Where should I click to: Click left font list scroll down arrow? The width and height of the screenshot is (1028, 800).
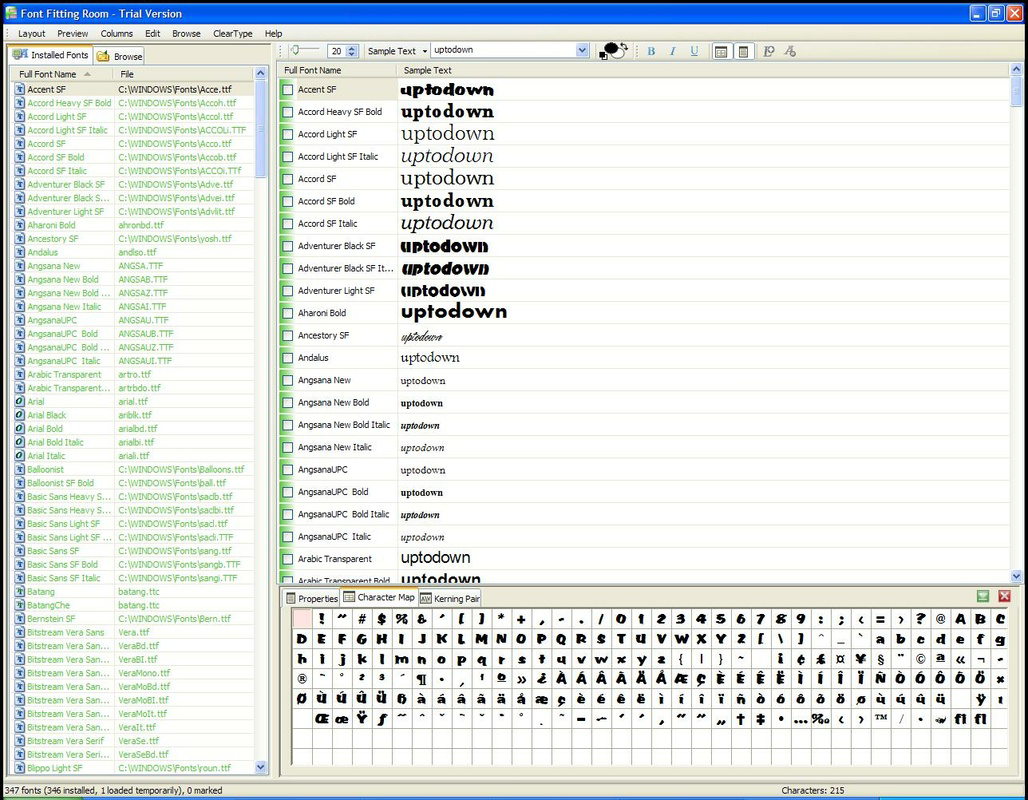260,767
